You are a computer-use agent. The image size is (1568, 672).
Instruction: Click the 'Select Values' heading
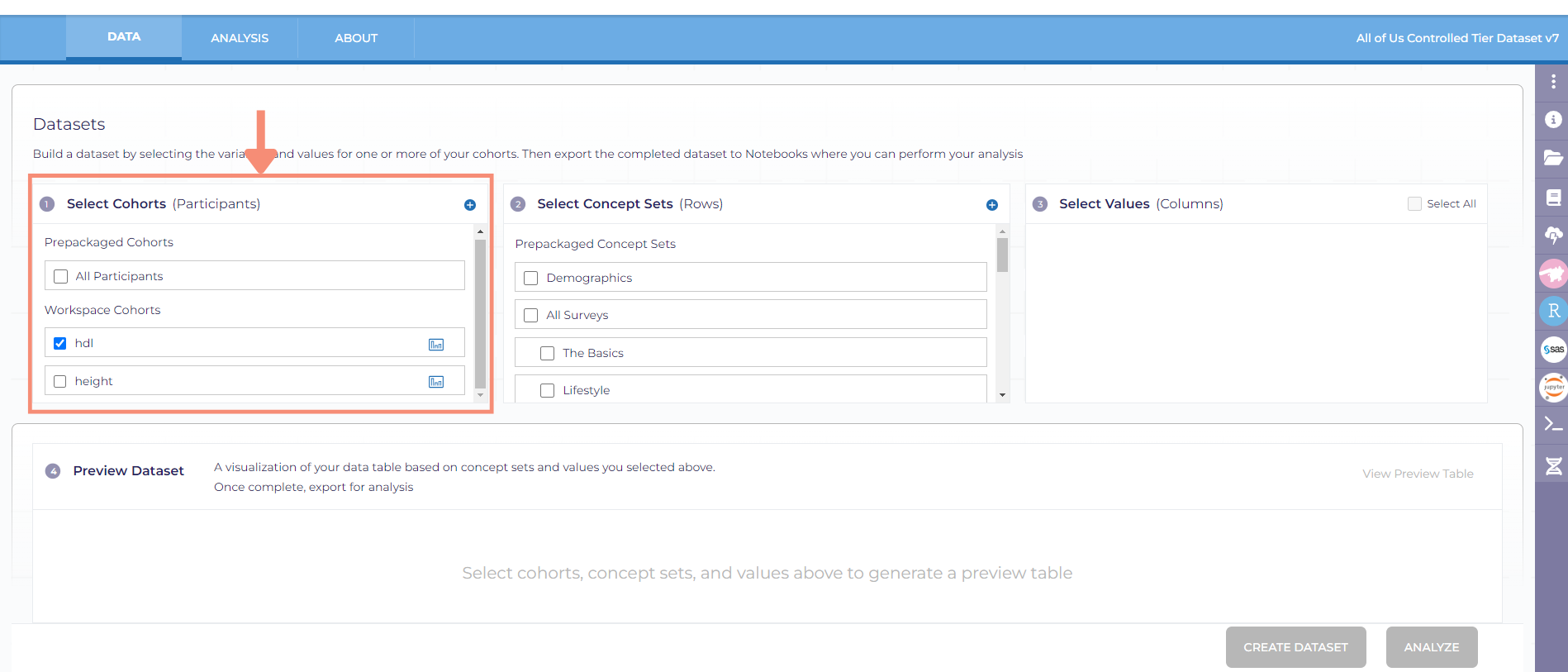pyautogui.click(x=1105, y=203)
